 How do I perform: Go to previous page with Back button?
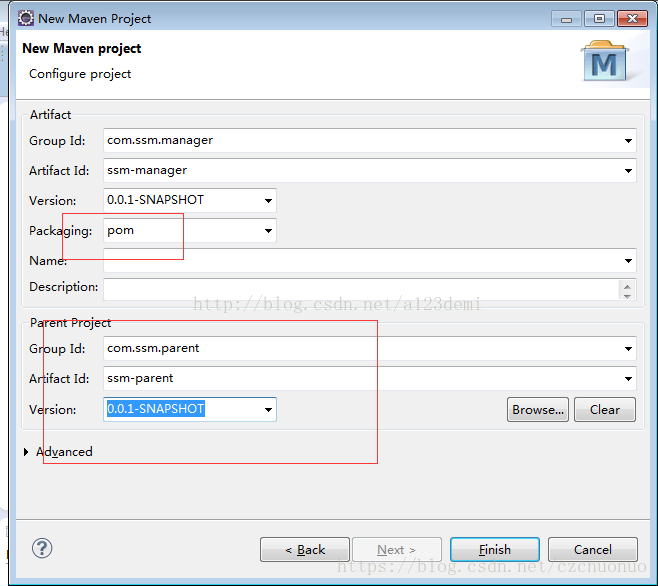pos(305,549)
